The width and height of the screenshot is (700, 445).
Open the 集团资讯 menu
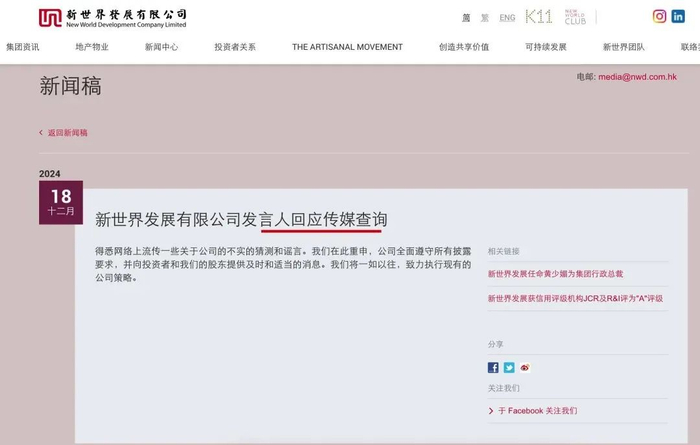pyautogui.click(x=23, y=47)
